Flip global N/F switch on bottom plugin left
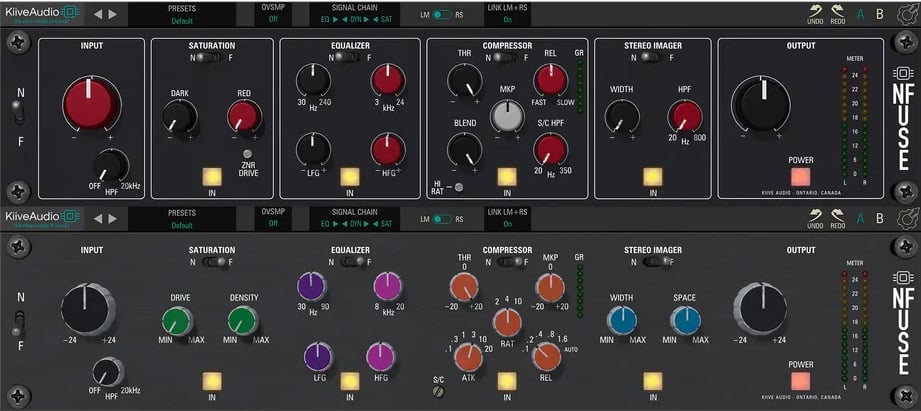Image resolution: width=921 pixels, height=411 pixels. [x=19, y=323]
